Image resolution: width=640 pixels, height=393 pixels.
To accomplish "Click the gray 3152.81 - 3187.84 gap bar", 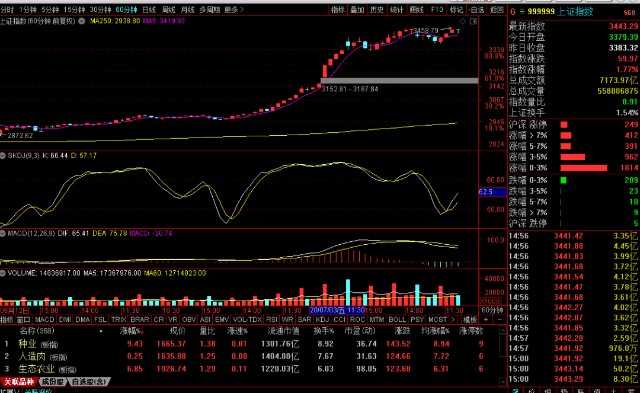I will [399, 81].
